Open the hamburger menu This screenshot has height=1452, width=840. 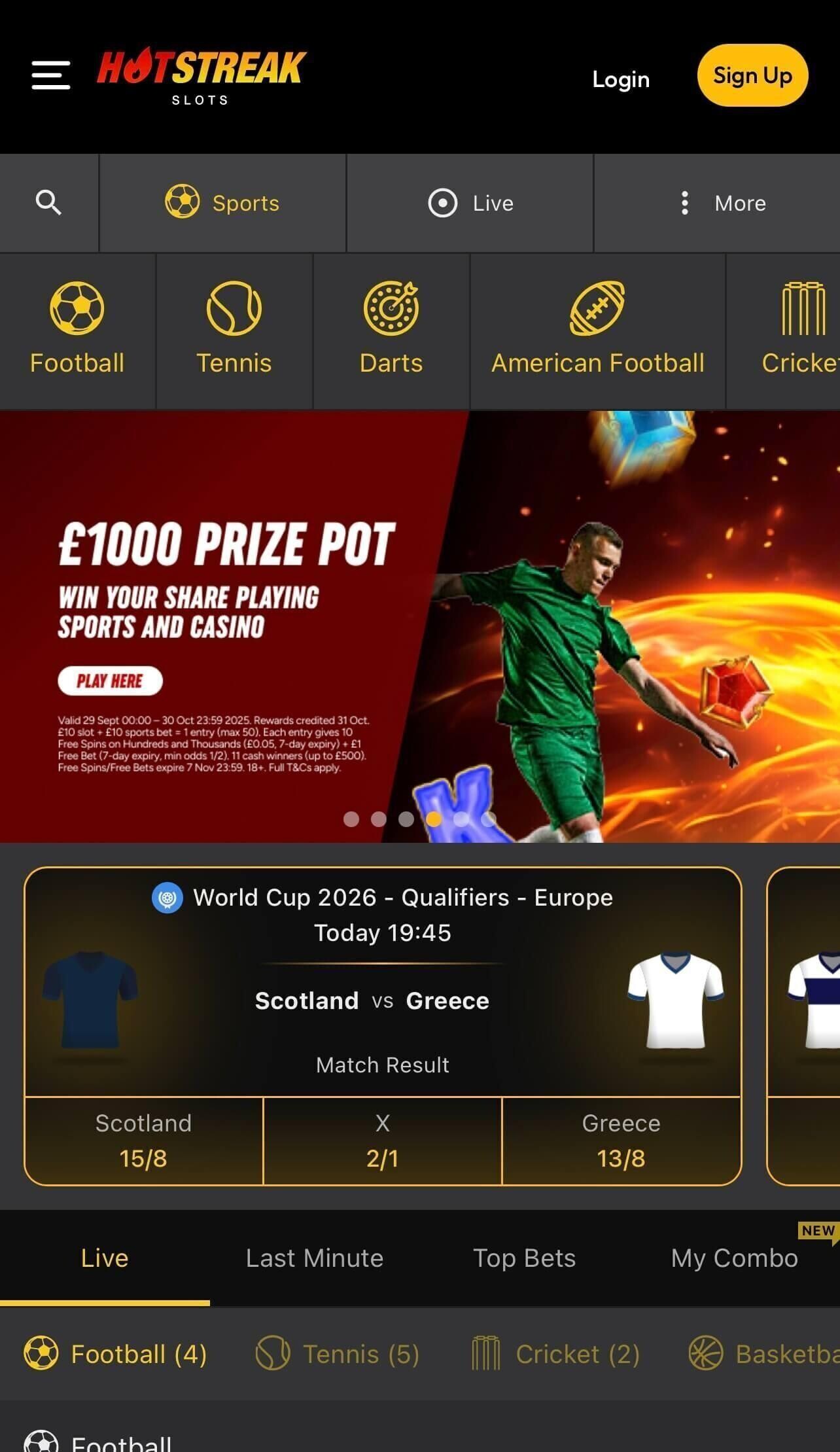[x=51, y=75]
